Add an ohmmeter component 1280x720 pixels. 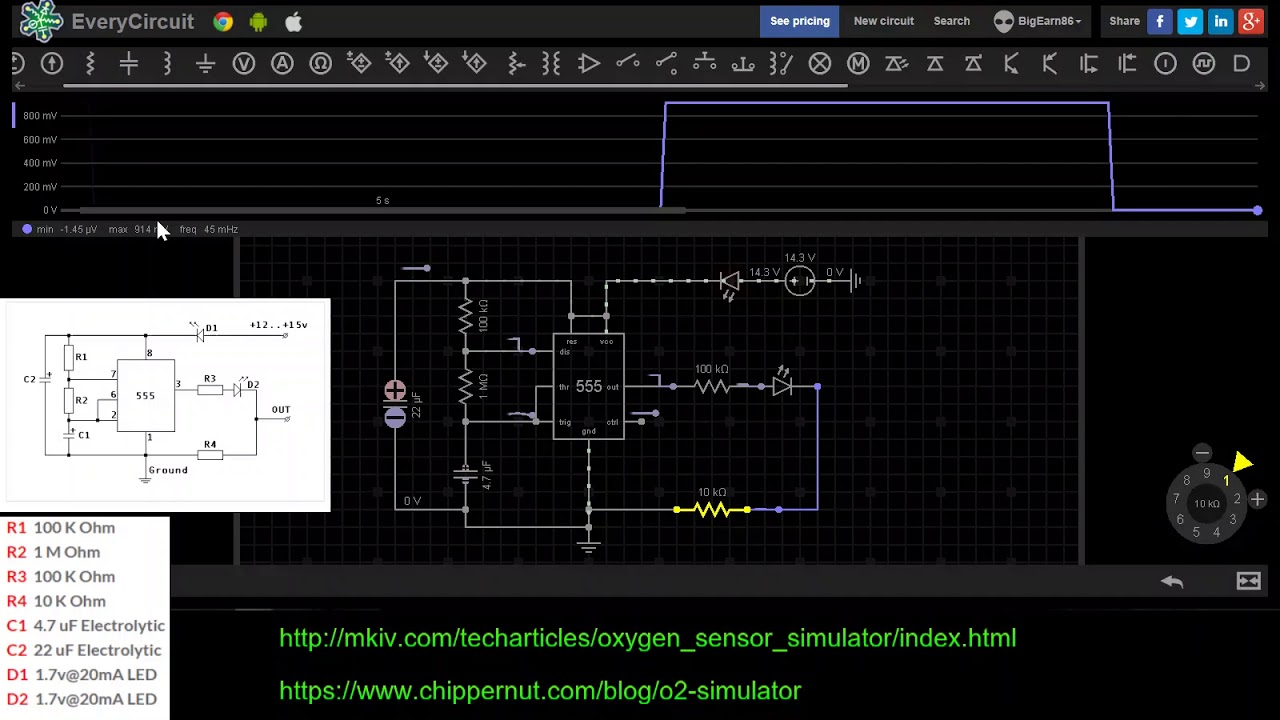coord(320,64)
